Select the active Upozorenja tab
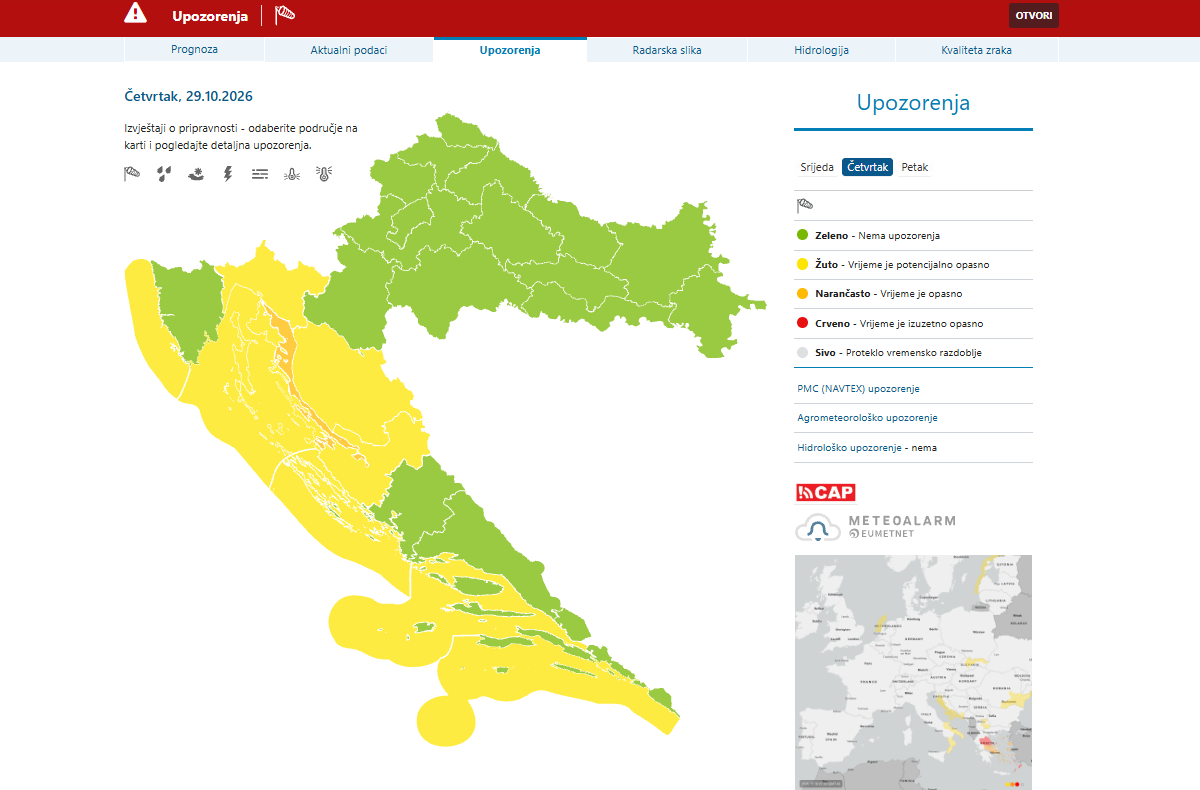1200x790 pixels. coord(510,50)
